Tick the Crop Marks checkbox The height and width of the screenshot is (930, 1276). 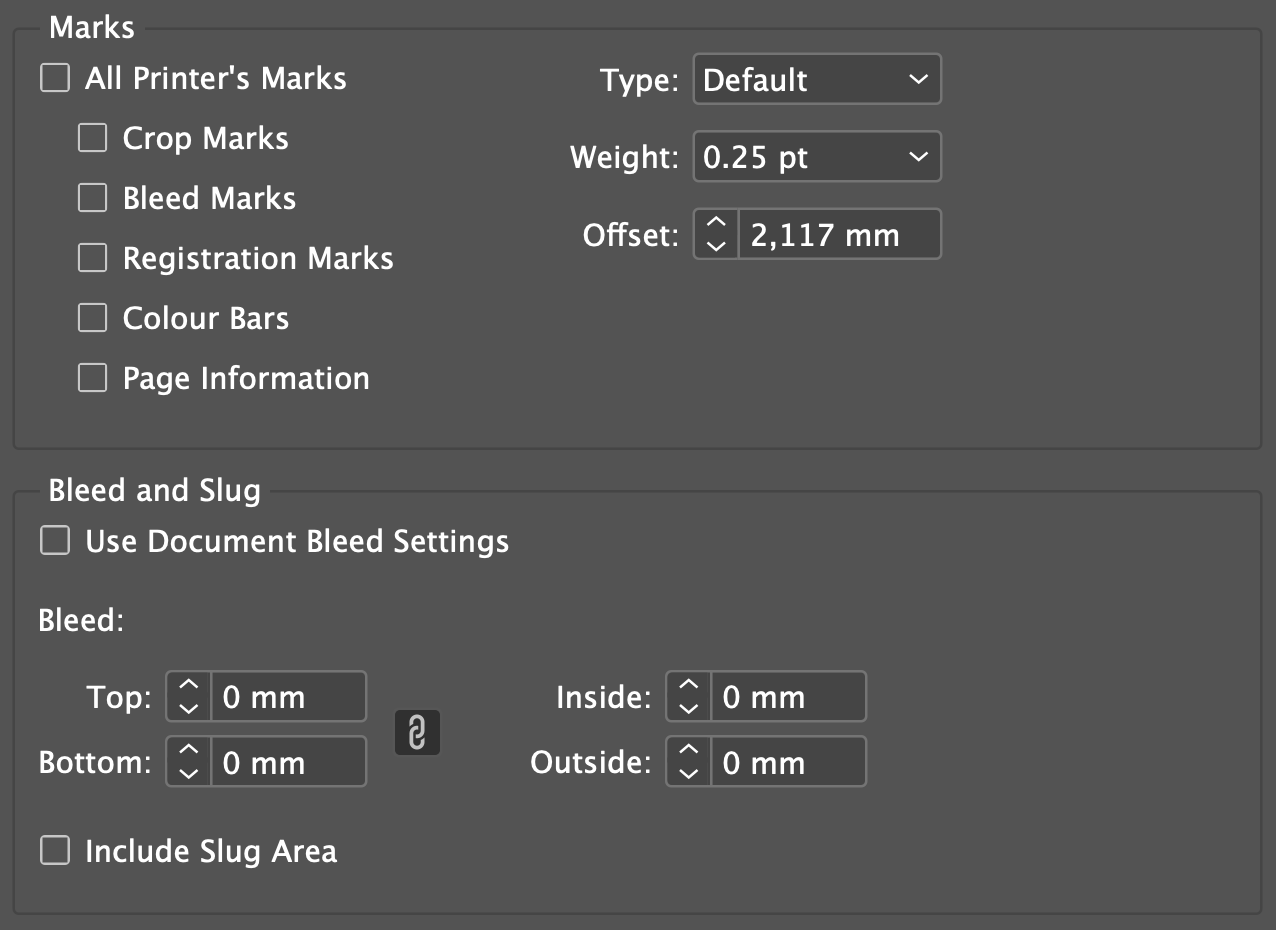[x=93, y=138]
